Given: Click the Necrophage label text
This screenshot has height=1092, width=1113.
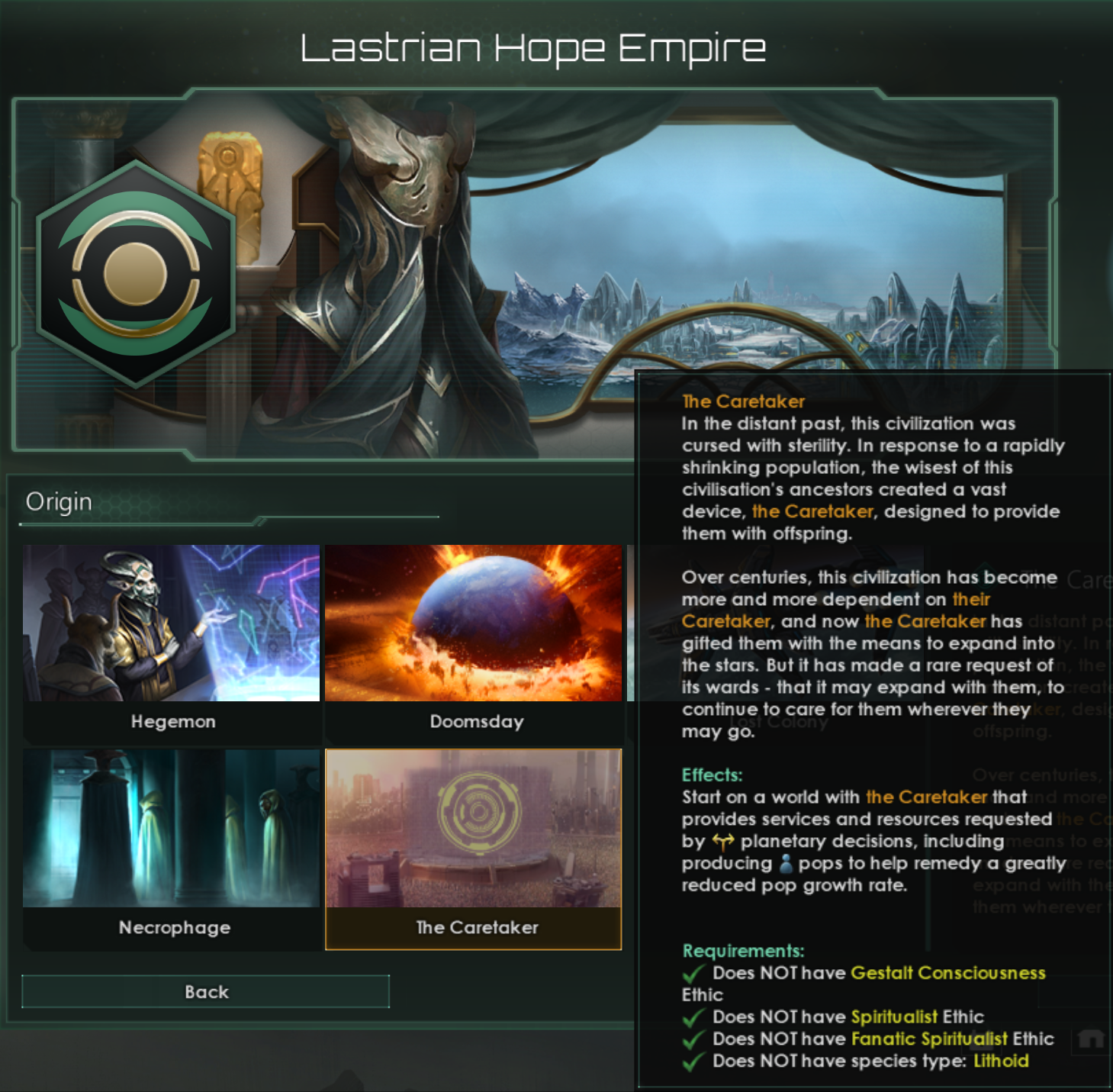Looking at the screenshot, I should (x=174, y=927).
